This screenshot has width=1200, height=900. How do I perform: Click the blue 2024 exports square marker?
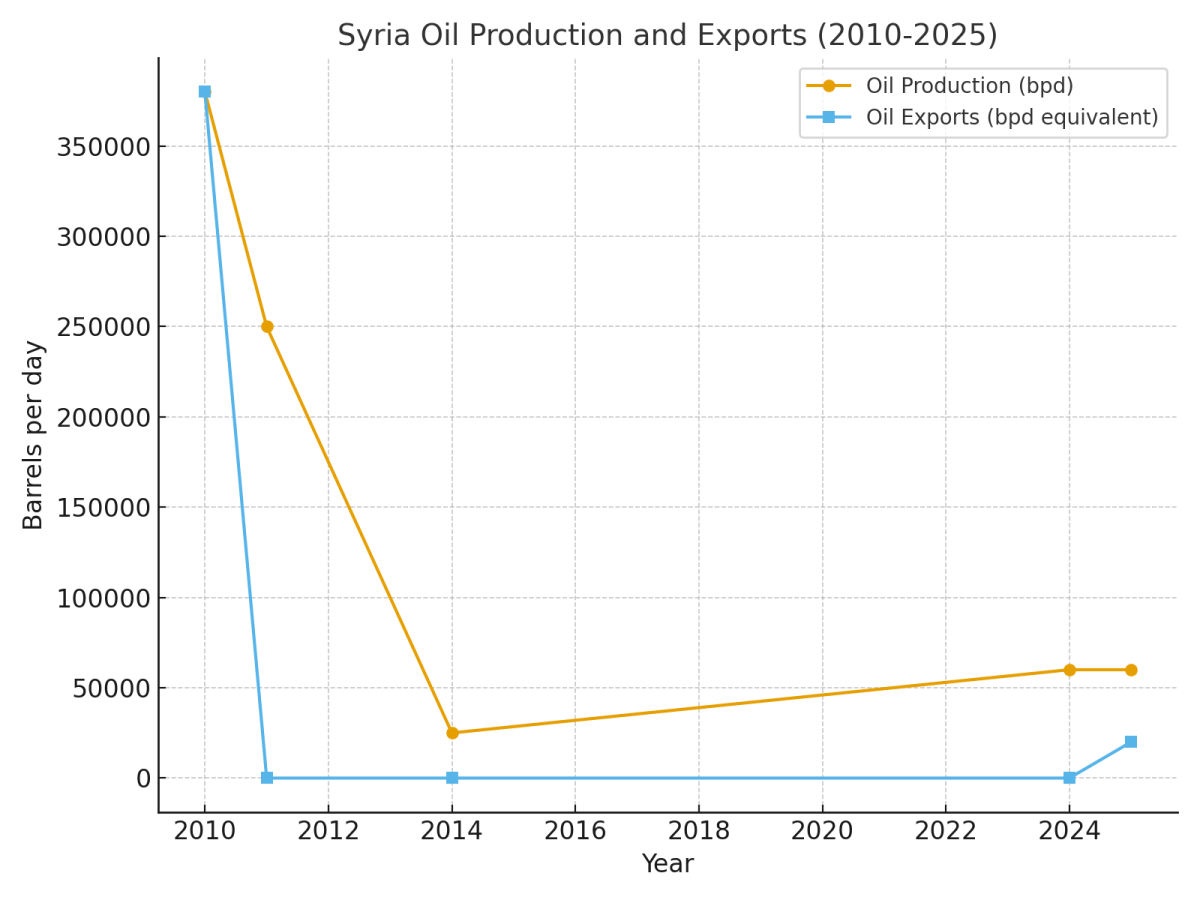point(1069,778)
